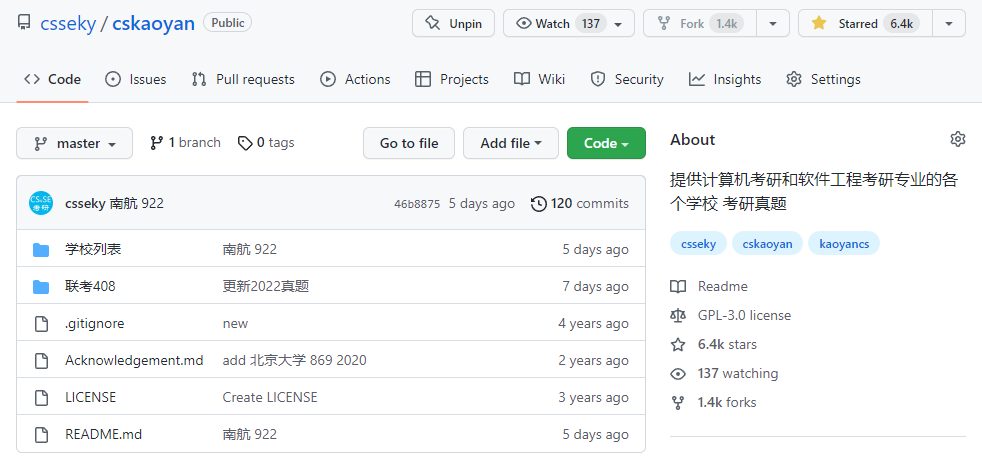Switch to the Issues tab

[x=136, y=80]
